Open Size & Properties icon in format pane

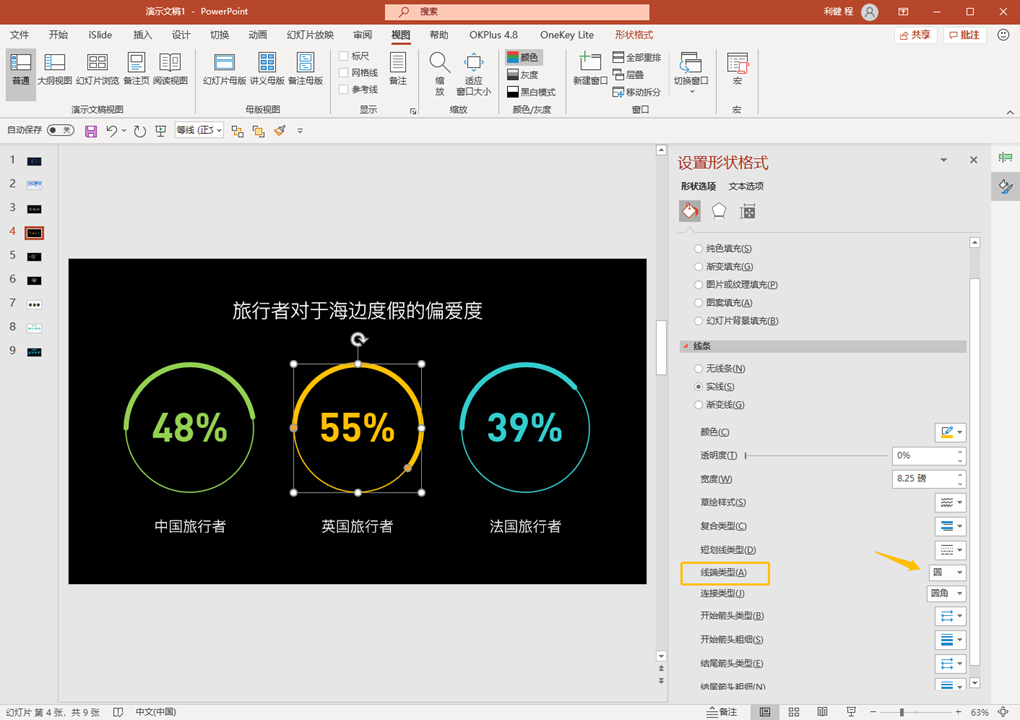(747, 211)
